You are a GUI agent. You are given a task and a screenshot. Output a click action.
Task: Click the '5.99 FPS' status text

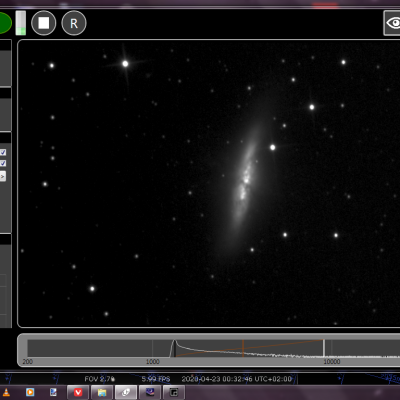(x=156, y=379)
